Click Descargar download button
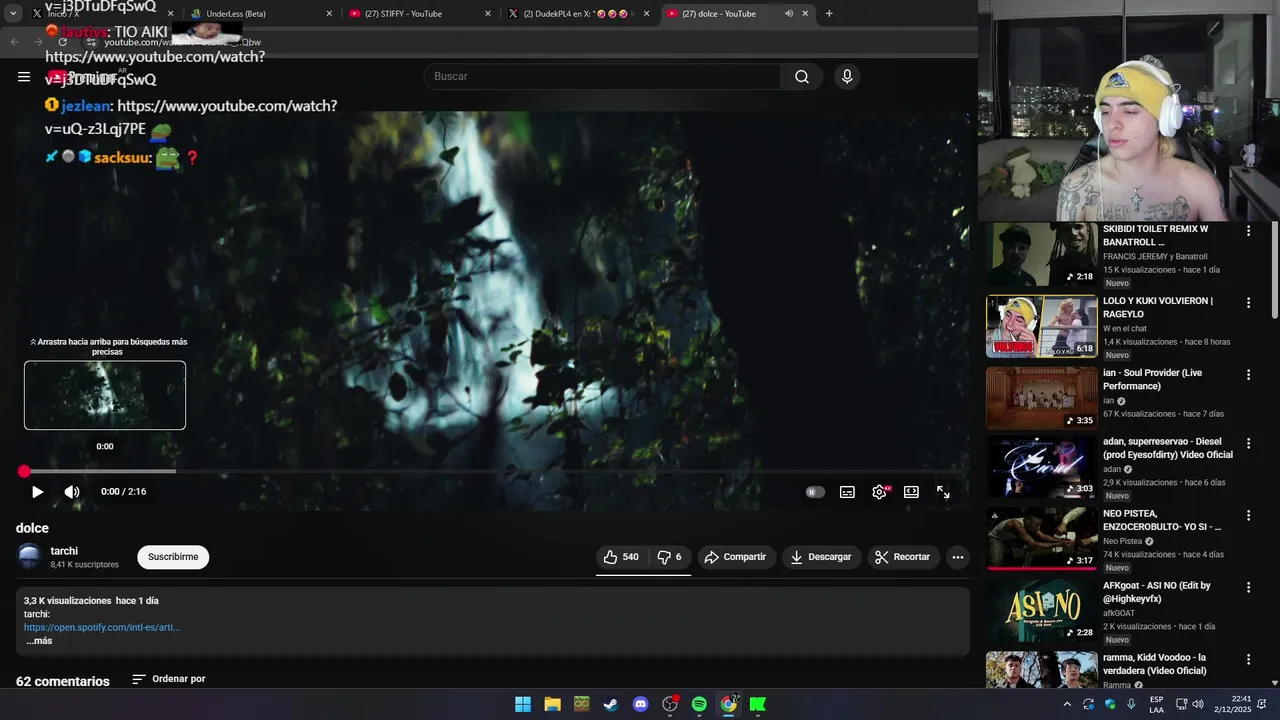 pyautogui.click(x=821, y=557)
